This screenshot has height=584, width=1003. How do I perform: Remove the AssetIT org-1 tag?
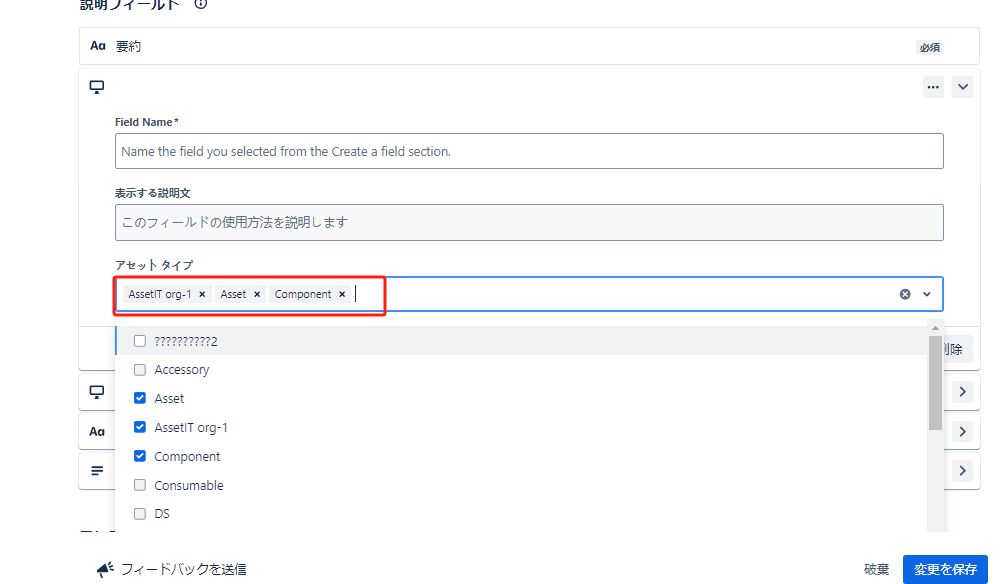tap(202, 294)
